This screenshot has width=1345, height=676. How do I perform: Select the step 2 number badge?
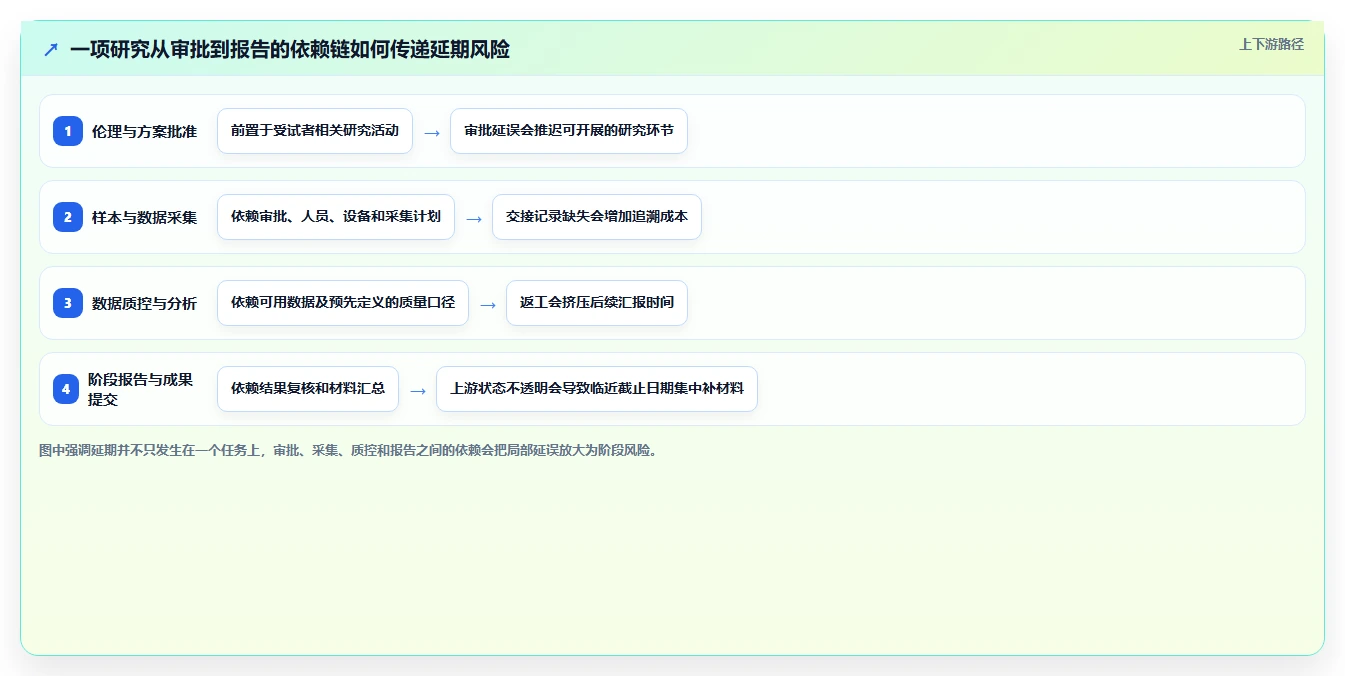[68, 217]
